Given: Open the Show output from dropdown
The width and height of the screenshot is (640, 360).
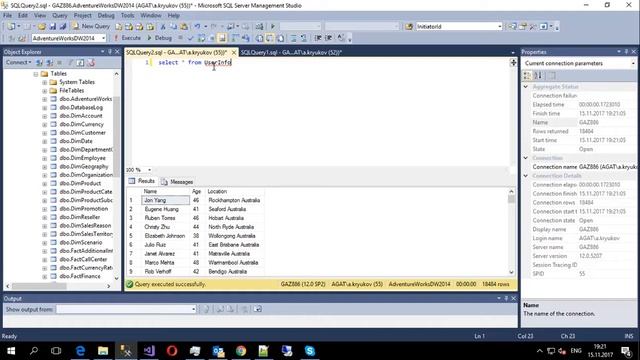Looking at the screenshot, I should pyautogui.click(x=193, y=309).
